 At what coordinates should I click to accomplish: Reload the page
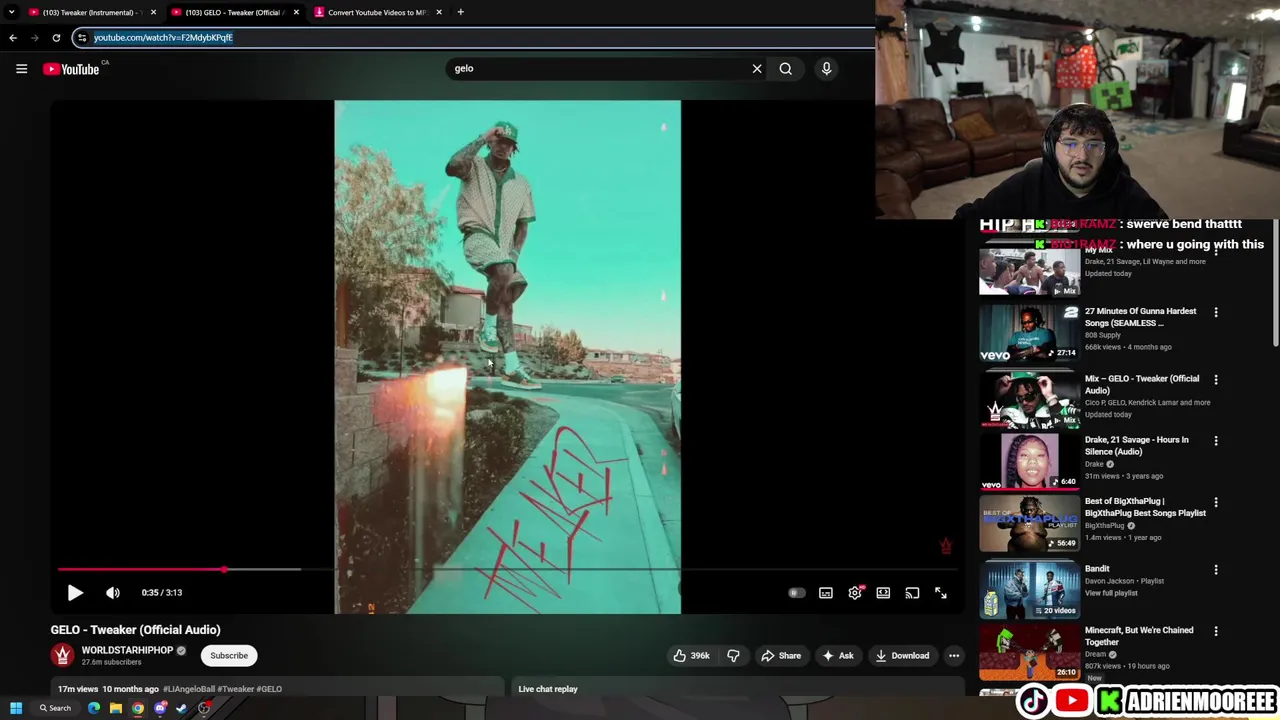point(56,38)
